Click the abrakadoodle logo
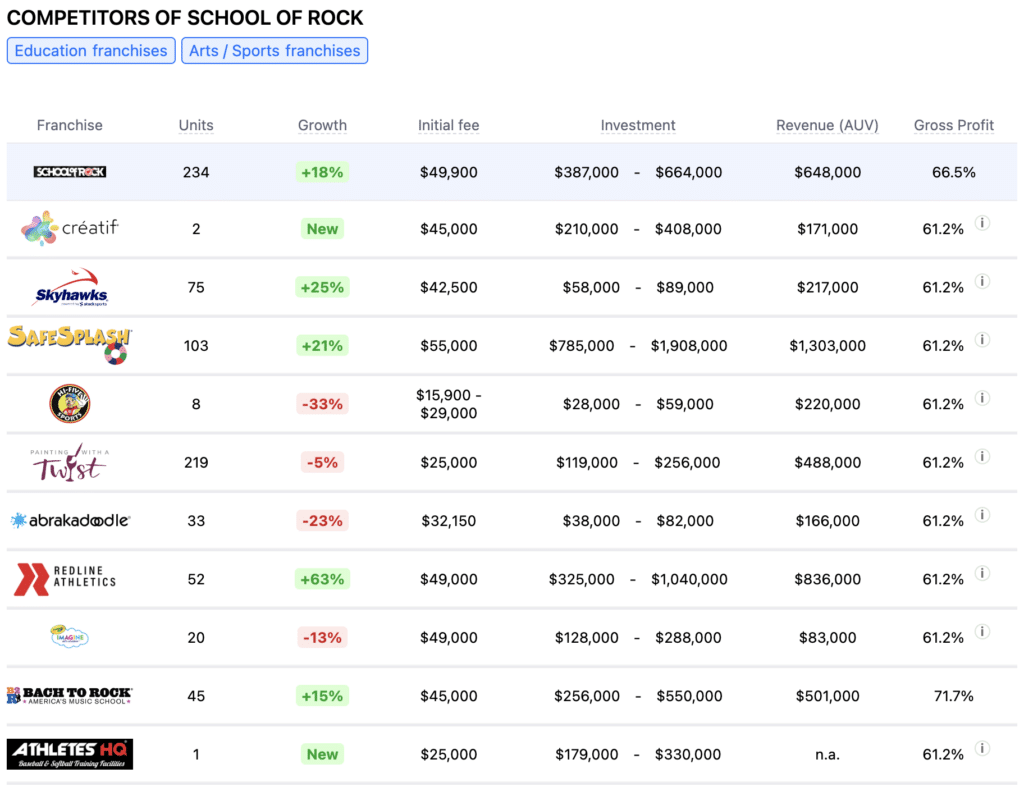1024x796 pixels. (71, 520)
